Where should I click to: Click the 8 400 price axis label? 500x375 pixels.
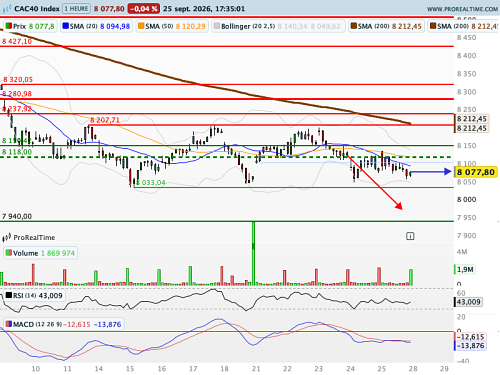coord(466,56)
